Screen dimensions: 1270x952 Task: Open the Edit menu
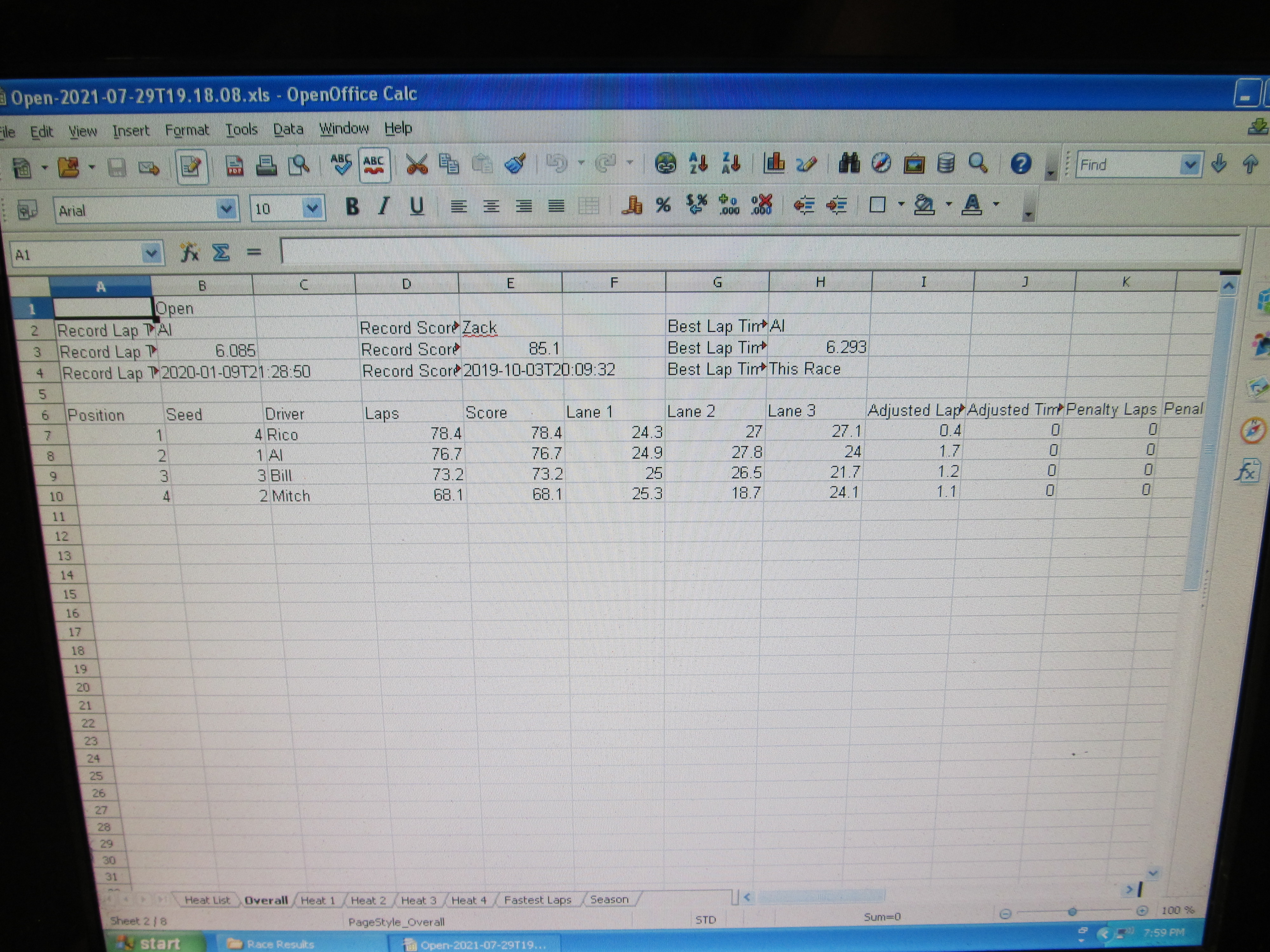[x=41, y=131]
